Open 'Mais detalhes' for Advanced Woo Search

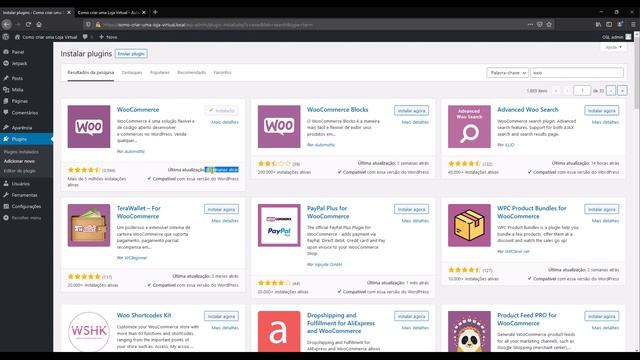605,122
